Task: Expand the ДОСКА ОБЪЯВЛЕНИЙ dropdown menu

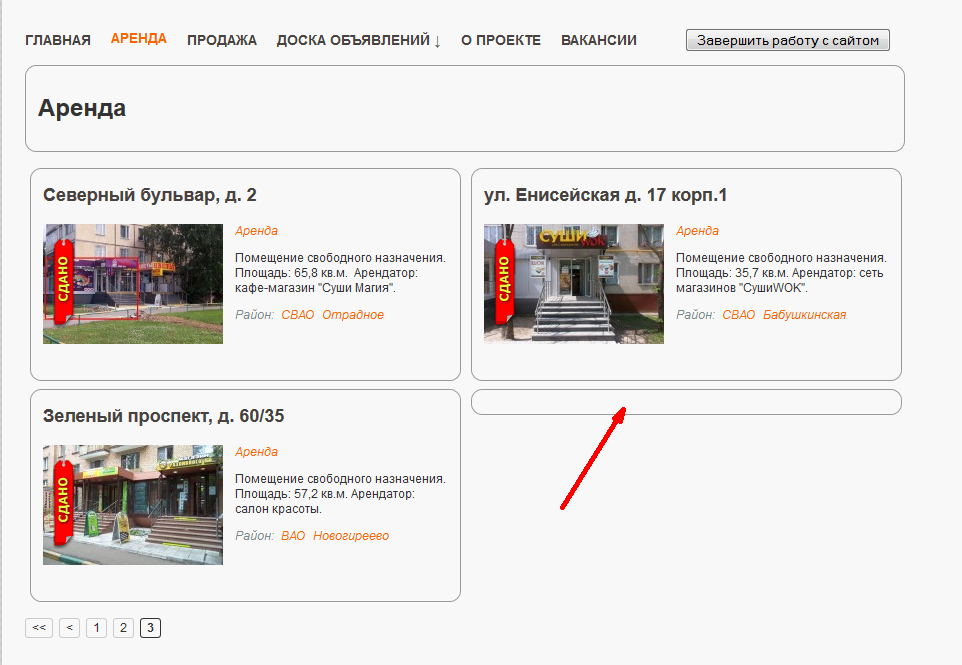Action: (x=358, y=40)
